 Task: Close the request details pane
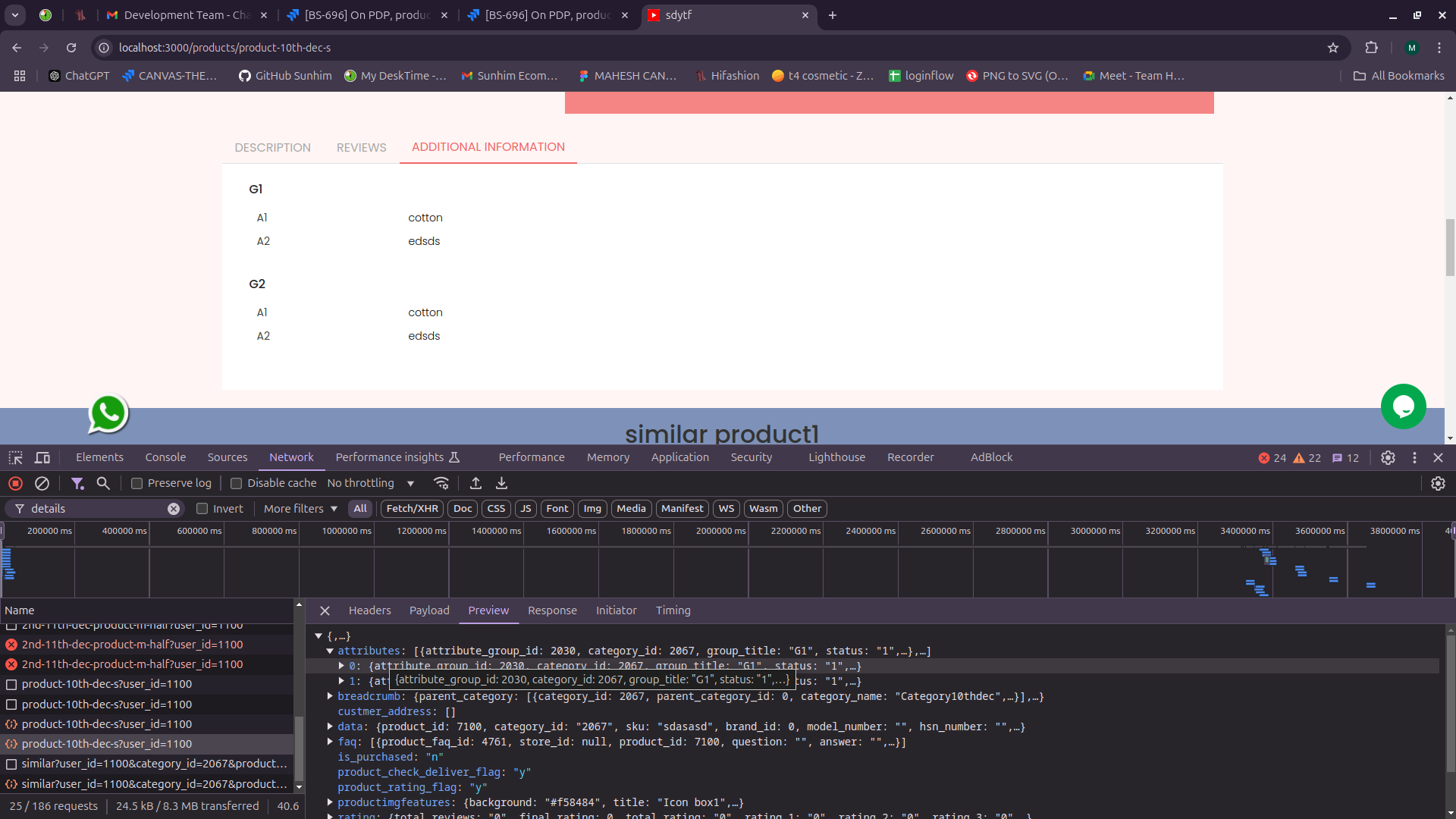325,611
